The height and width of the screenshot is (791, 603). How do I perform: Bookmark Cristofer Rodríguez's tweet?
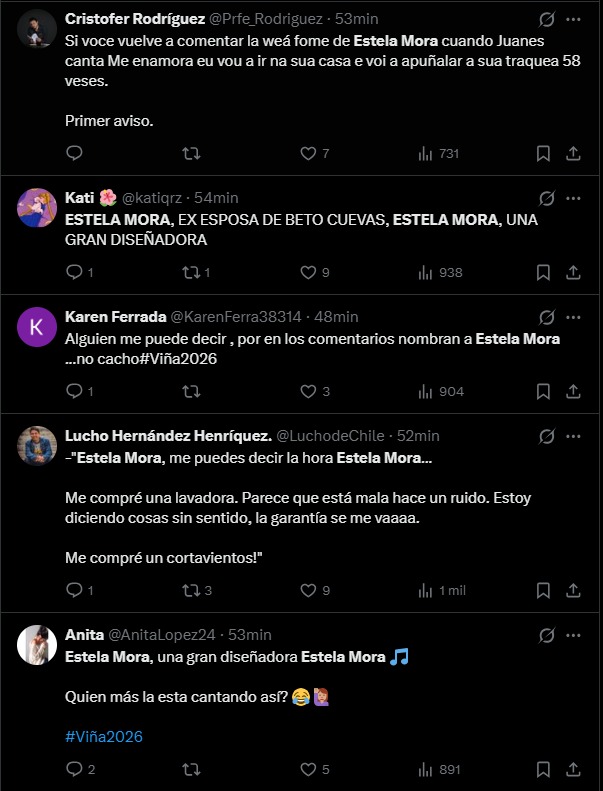click(x=543, y=153)
